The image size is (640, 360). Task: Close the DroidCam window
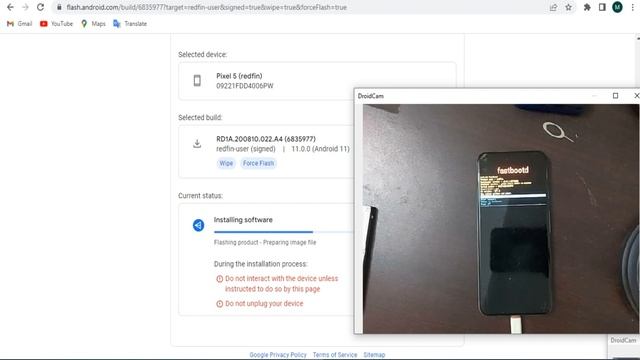click(x=636, y=96)
